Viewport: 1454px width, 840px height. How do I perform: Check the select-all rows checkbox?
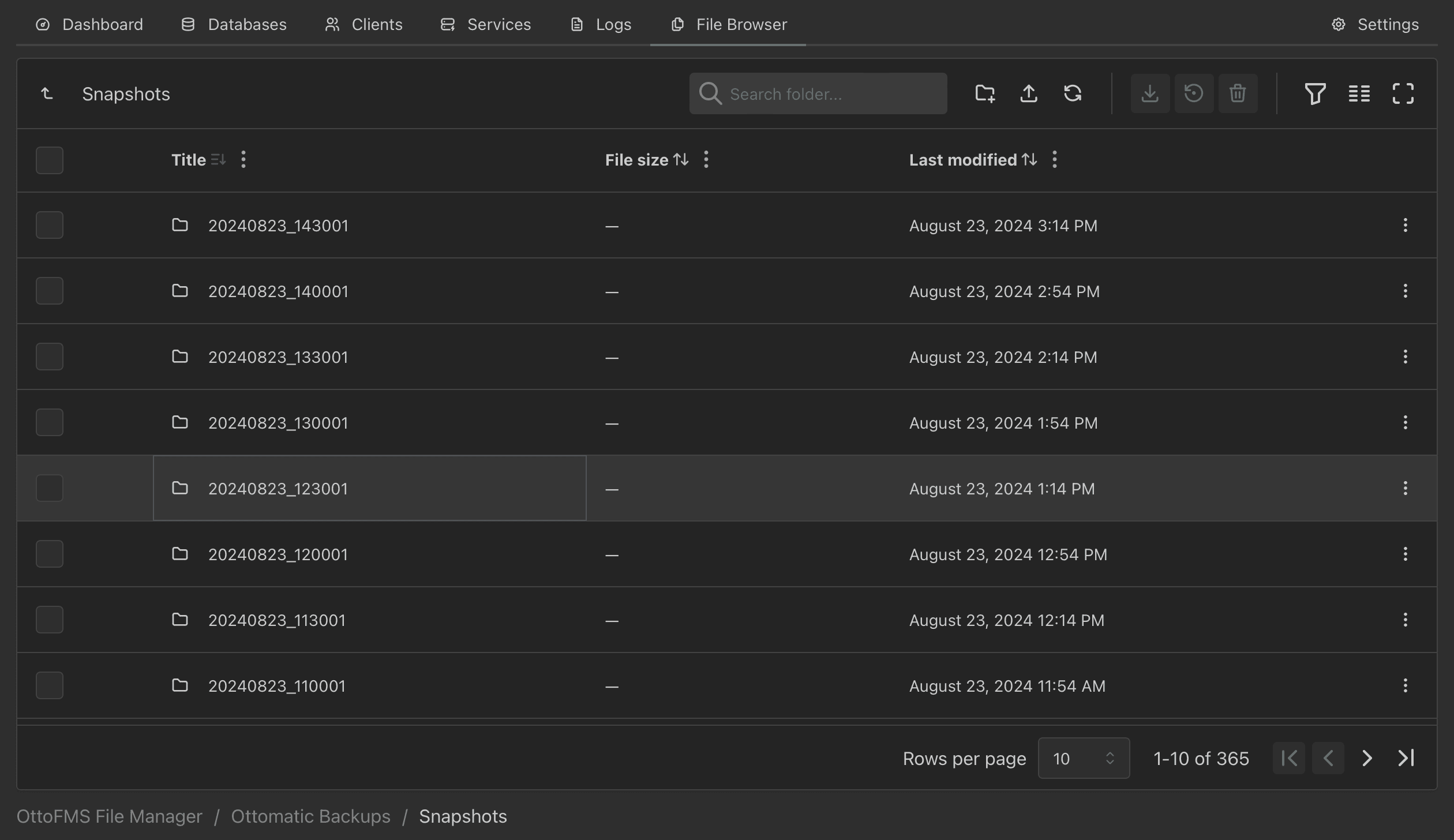click(50, 160)
